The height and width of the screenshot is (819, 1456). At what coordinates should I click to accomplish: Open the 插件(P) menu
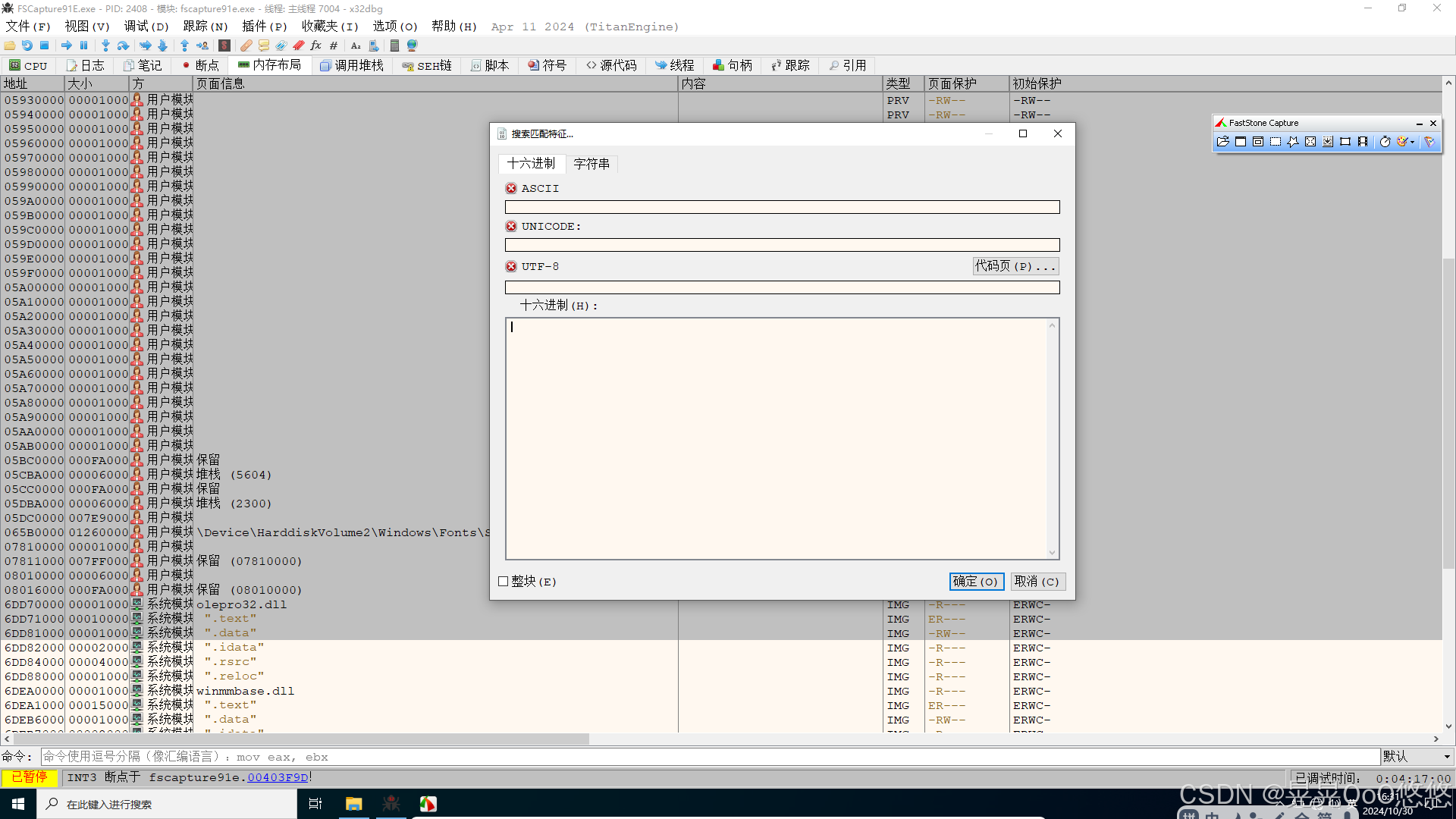tap(264, 27)
